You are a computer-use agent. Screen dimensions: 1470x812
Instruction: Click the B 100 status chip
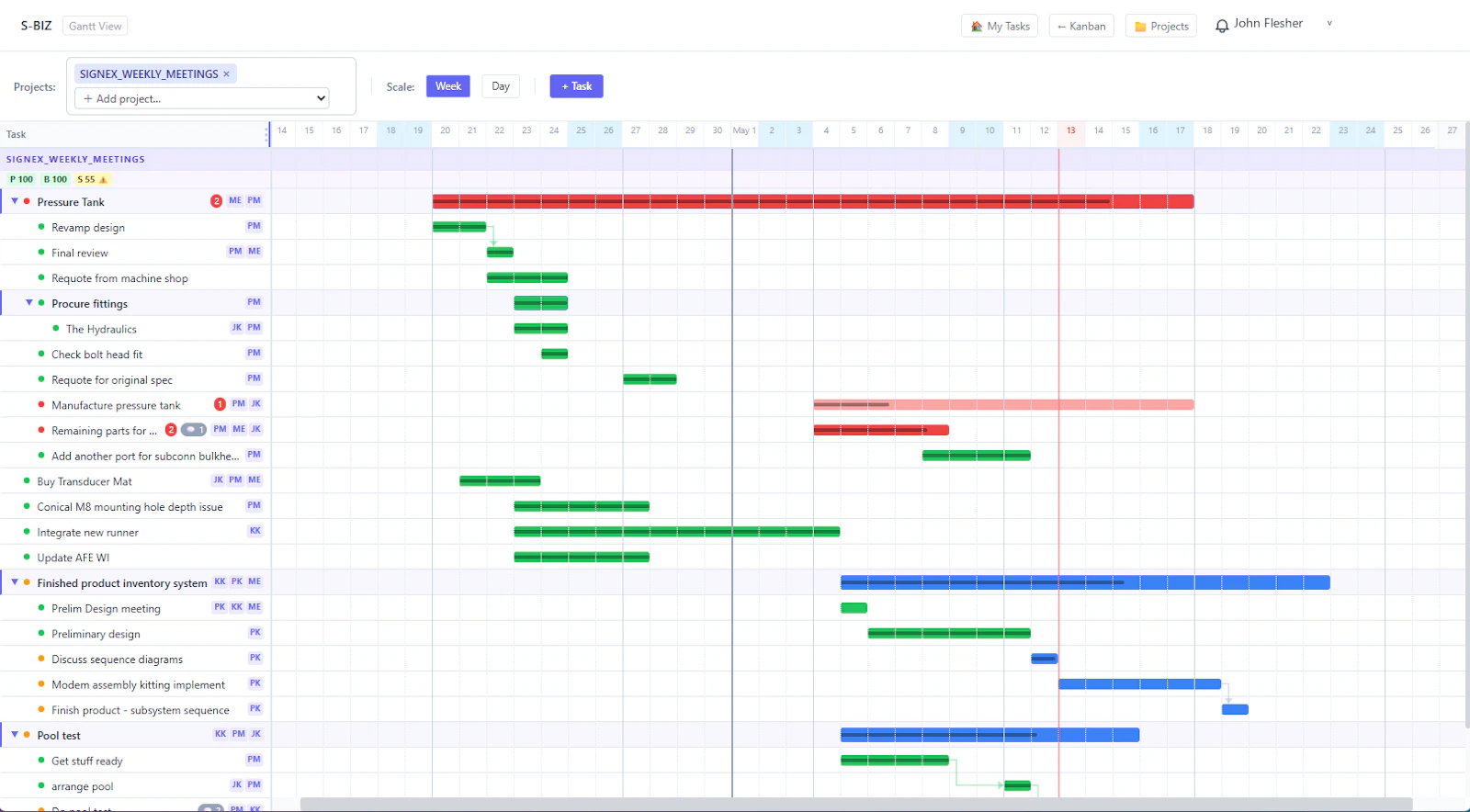(x=55, y=179)
